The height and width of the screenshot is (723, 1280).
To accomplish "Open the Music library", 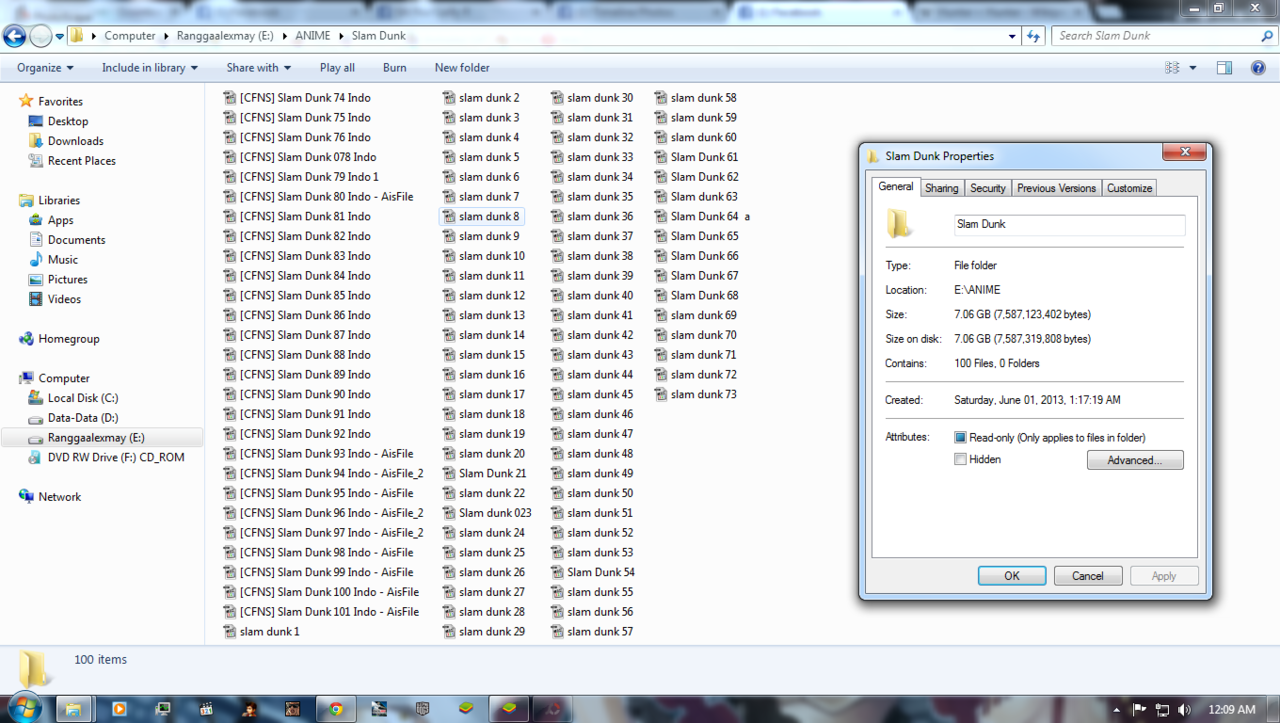I will pyautogui.click(x=62, y=260).
